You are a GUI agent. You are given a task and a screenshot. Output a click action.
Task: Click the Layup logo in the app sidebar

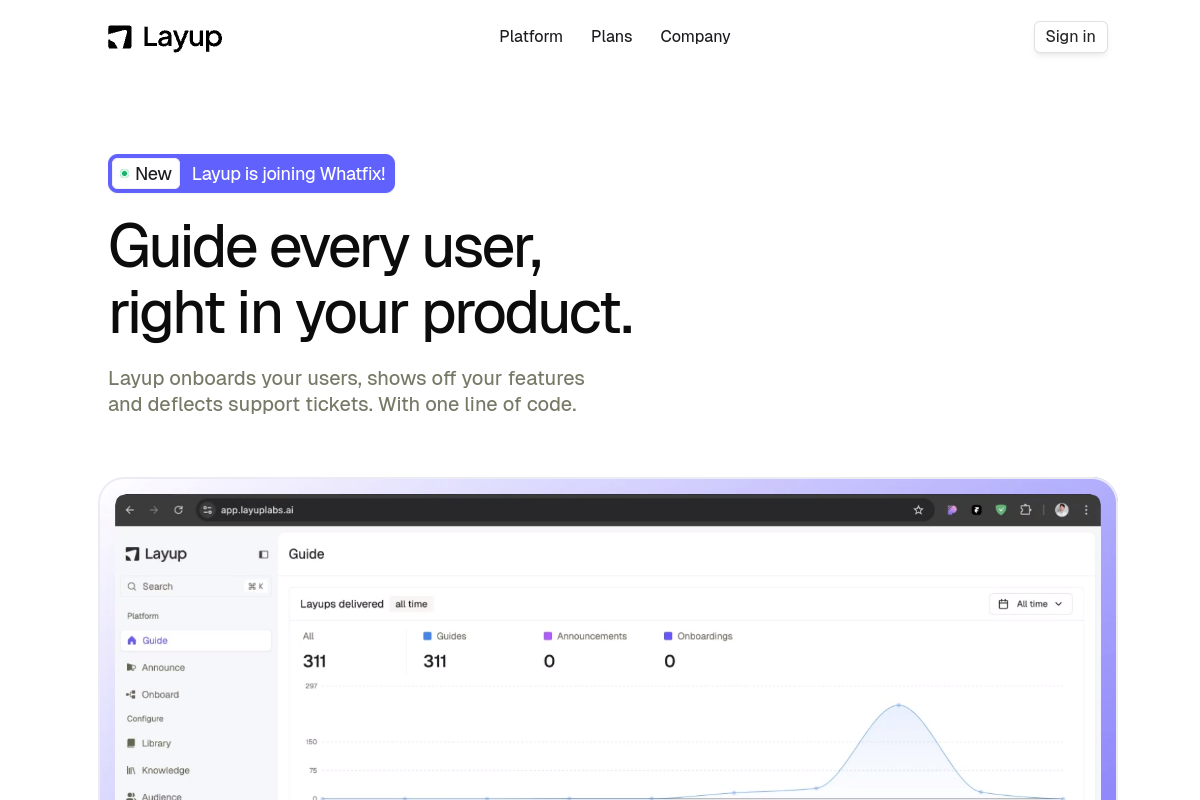click(x=156, y=554)
